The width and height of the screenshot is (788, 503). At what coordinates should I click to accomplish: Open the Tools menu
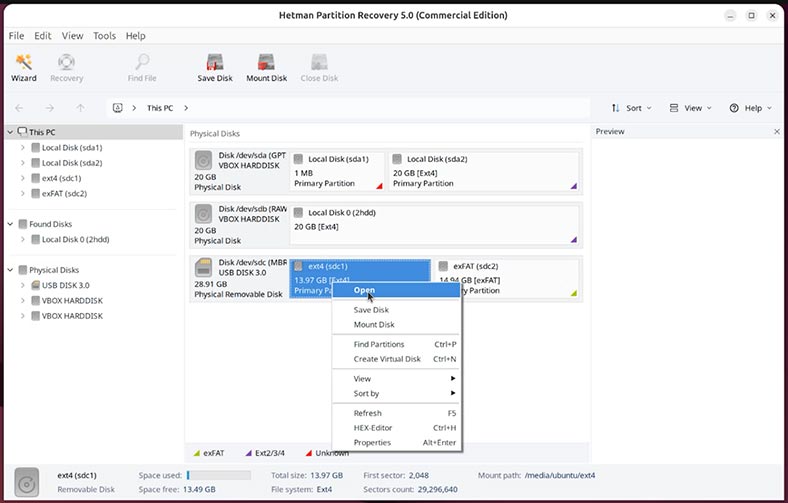coord(105,36)
